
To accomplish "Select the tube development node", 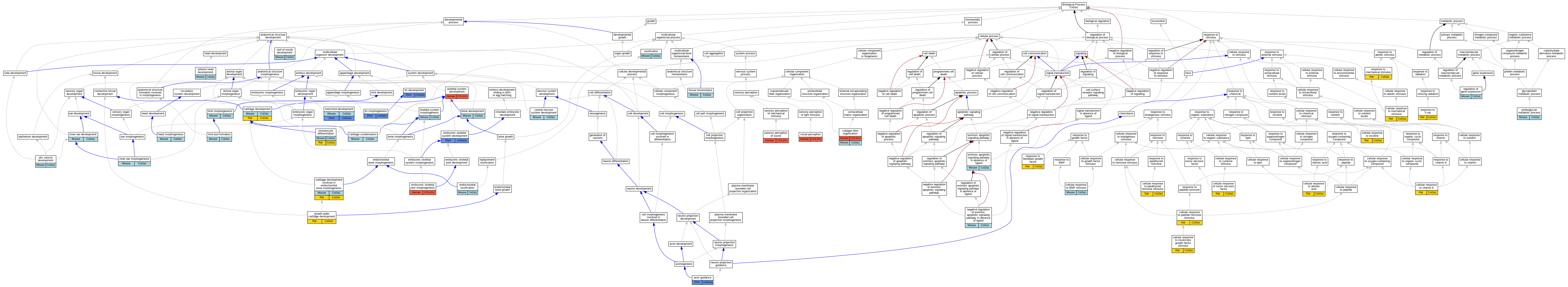I will 15,73.
